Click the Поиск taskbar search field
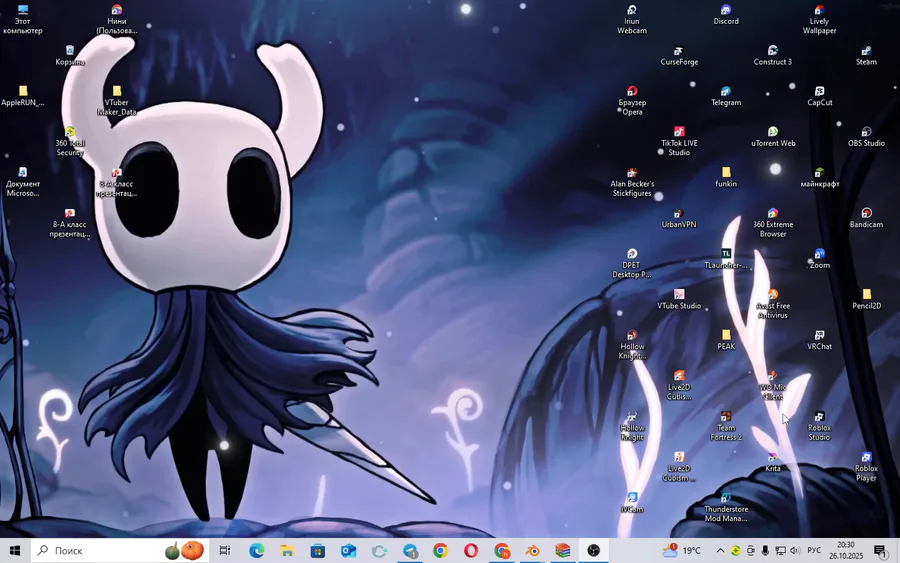This screenshot has height=563, width=900. (119, 551)
